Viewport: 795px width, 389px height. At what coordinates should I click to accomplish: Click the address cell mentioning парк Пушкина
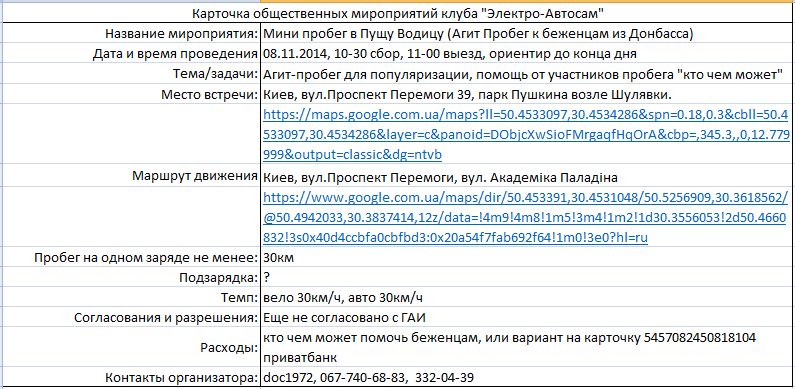[526, 94]
